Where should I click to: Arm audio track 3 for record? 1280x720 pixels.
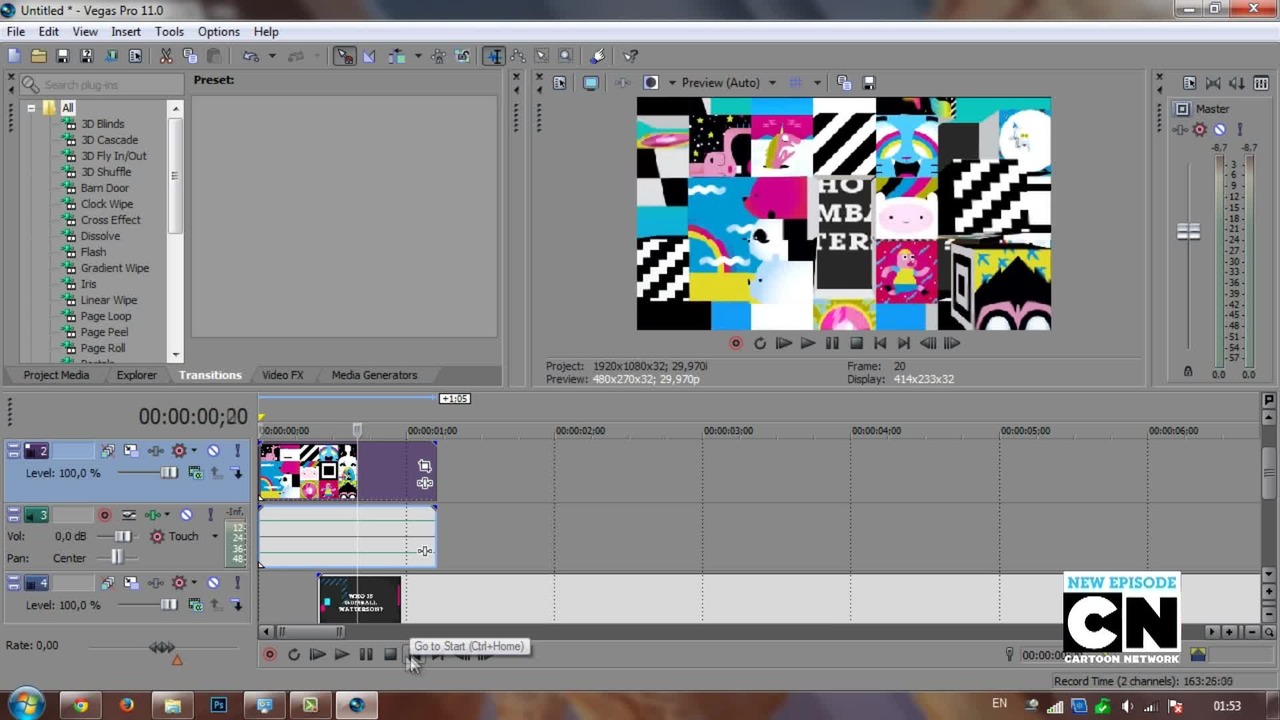(104, 514)
